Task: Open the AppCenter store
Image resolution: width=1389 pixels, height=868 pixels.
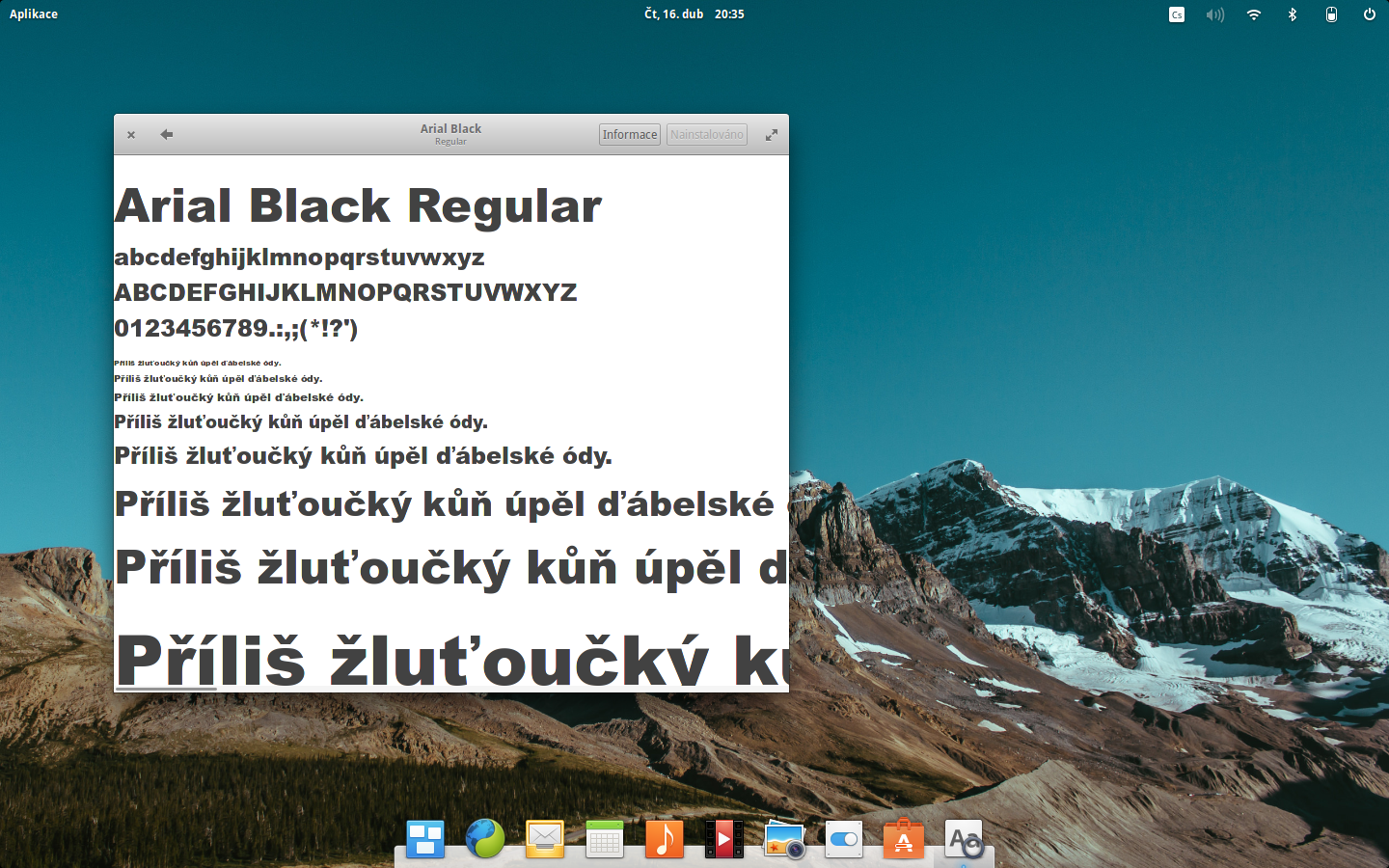Action: pos(903,839)
